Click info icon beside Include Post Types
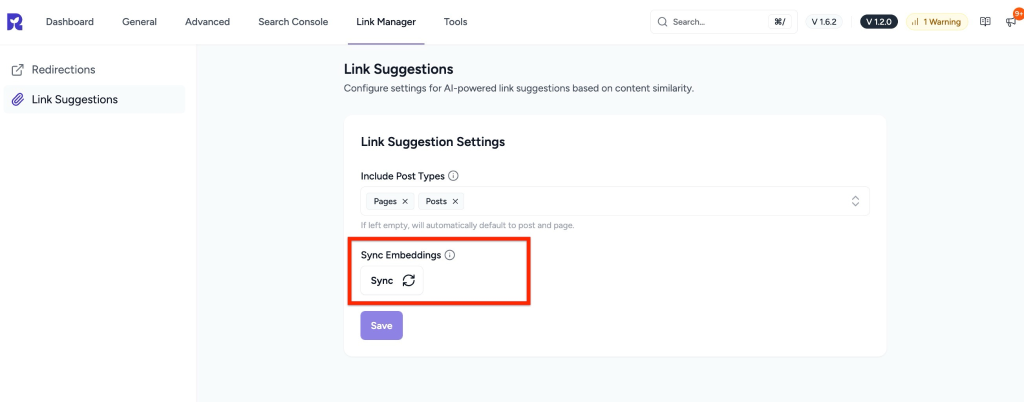This screenshot has height=402, width=1024. [x=454, y=176]
